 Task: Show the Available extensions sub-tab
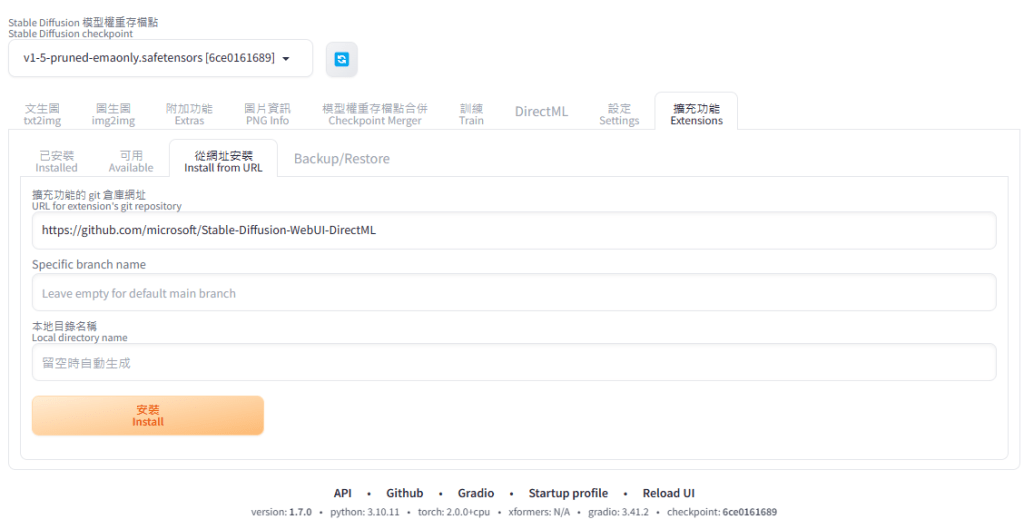click(x=131, y=161)
